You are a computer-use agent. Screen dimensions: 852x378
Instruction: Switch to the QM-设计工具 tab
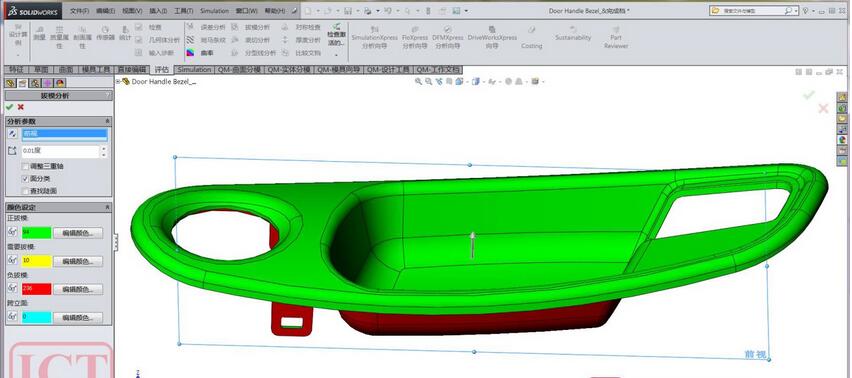pos(389,70)
